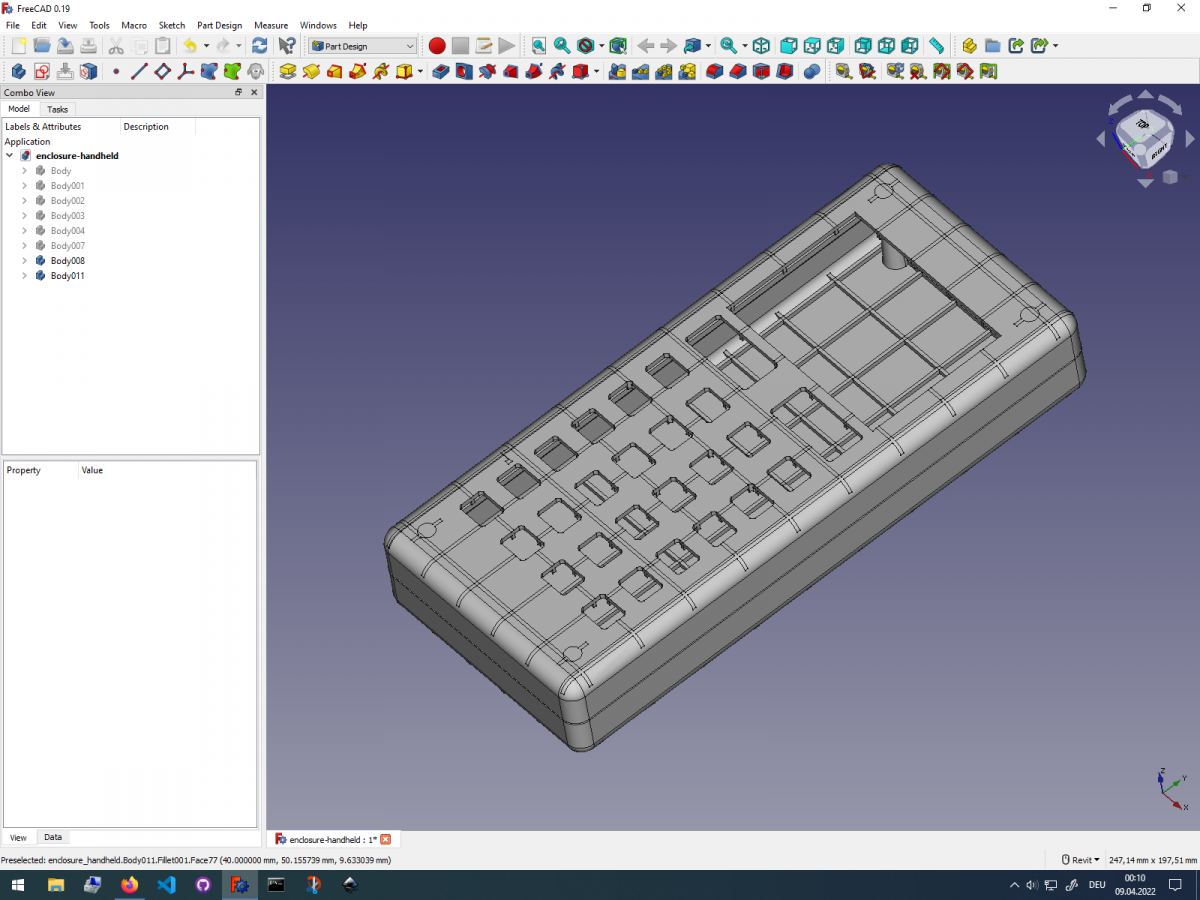Undo the last action
This screenshot has height=900, width=1200.
click(189, 45)
